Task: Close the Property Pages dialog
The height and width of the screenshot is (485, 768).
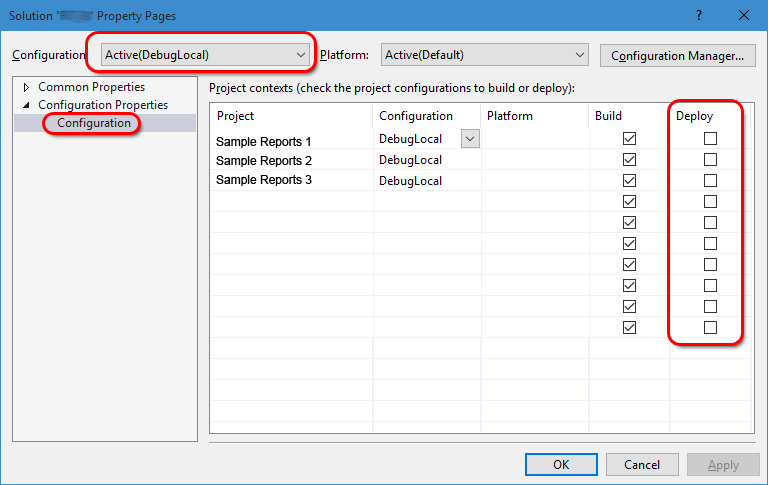Action: point(743,15)
